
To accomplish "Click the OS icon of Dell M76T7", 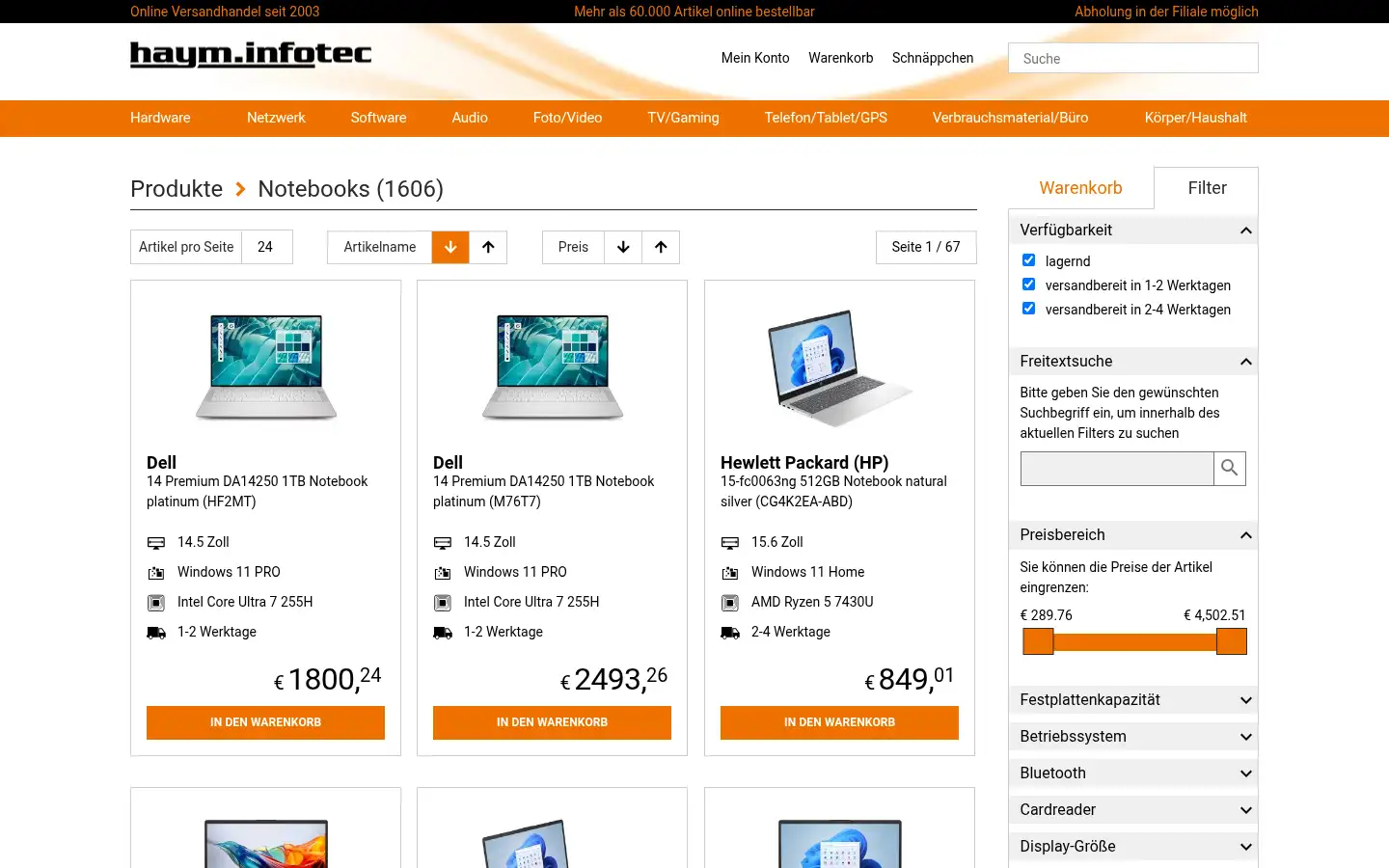I will (443, 573).
